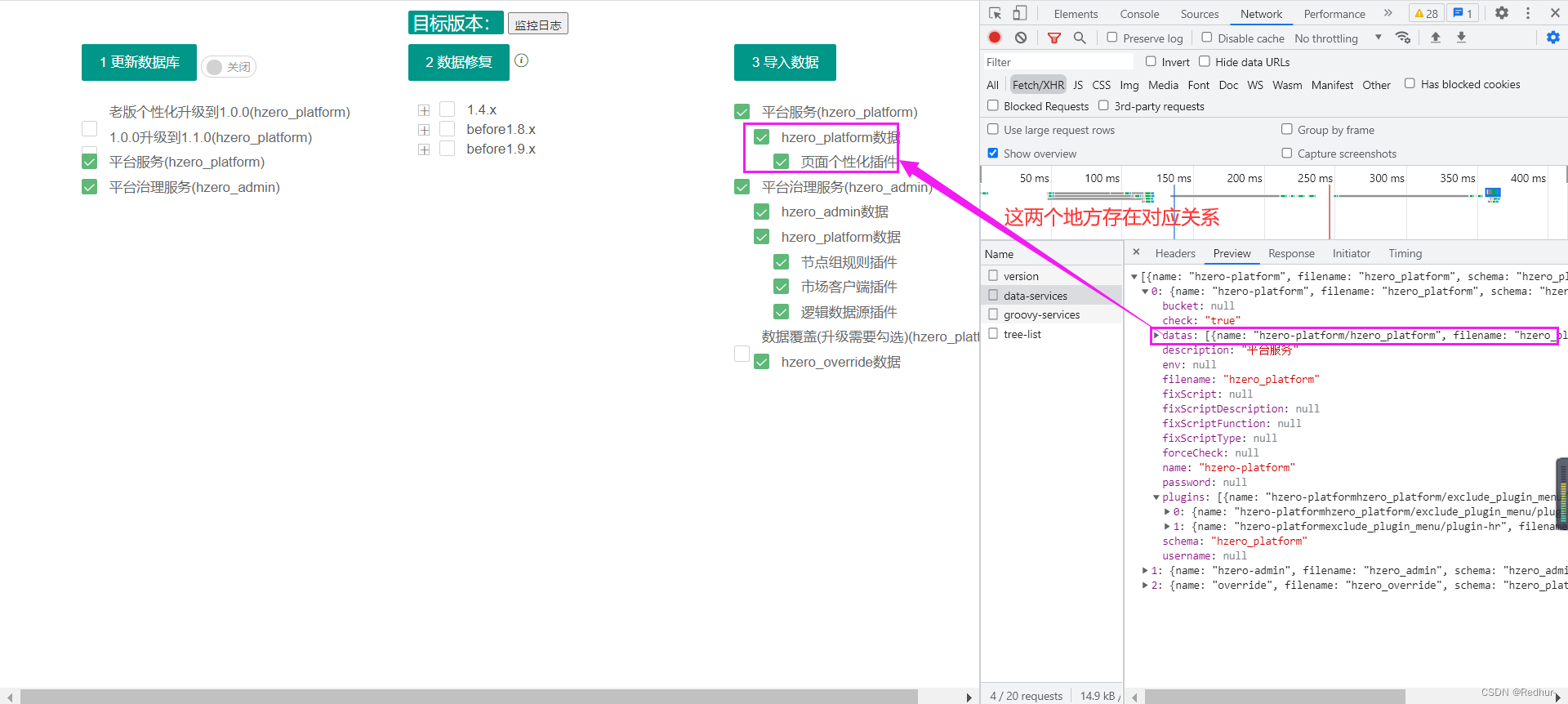Open network settings blue gear icon
1568x704 pixels.
tap(1552, 38)
